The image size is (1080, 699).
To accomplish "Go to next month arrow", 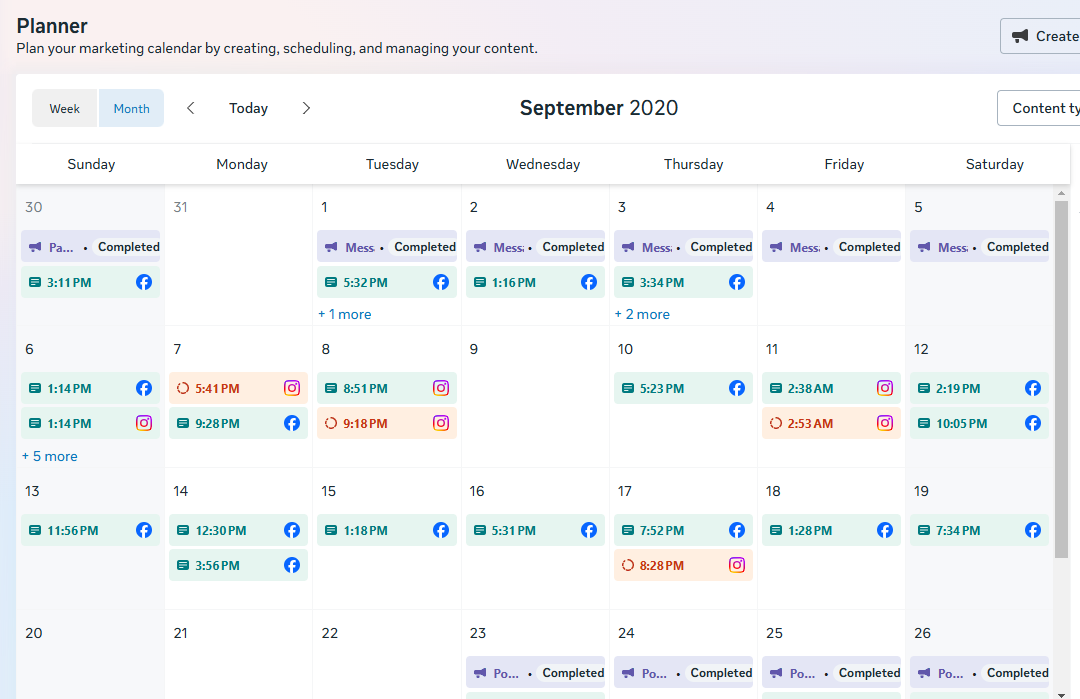I will (x=306, y=108).
